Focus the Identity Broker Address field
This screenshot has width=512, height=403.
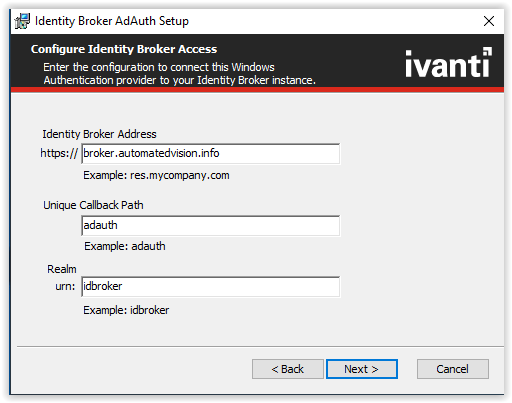point(211,154)
